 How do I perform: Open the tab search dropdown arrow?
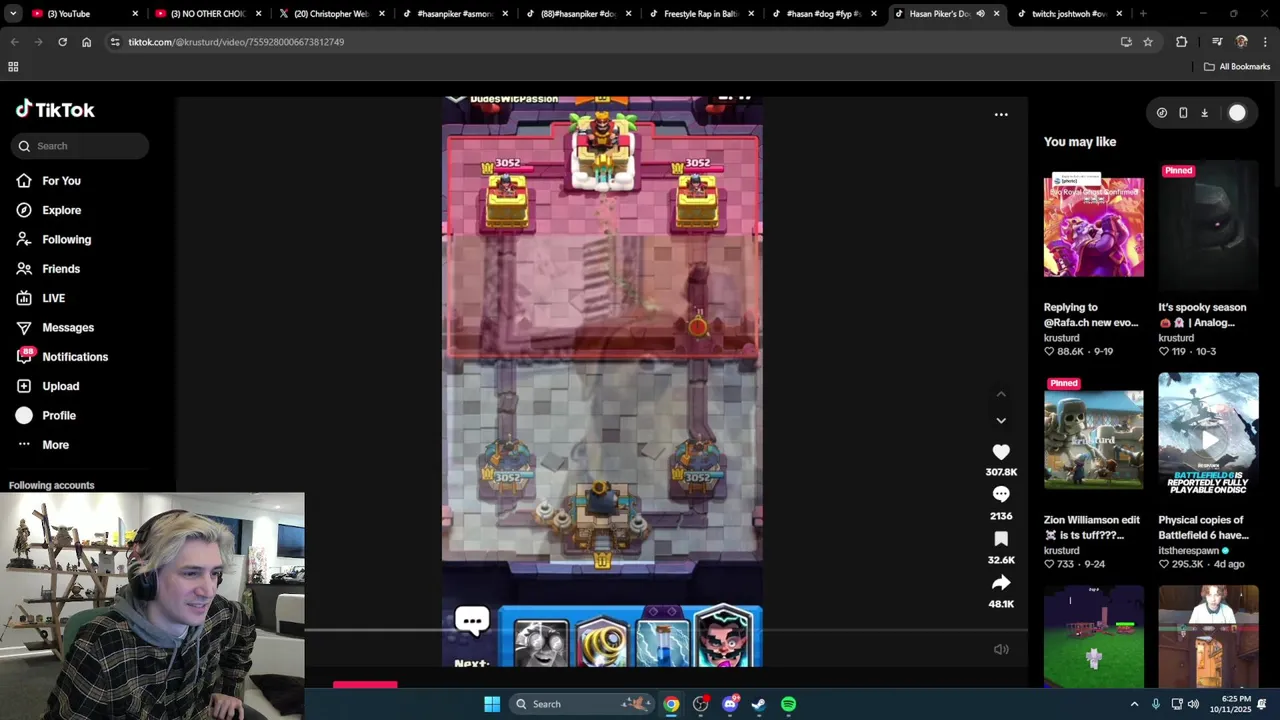coord(13,14)
